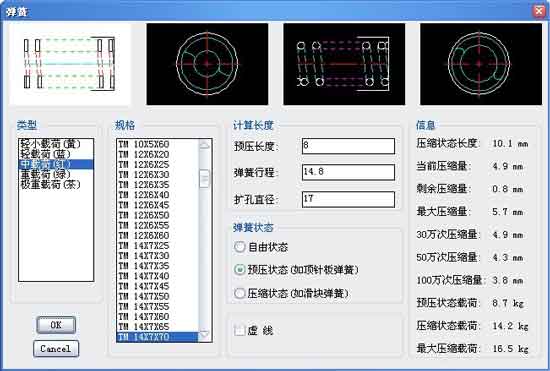Focus the 弹簧行程 input field
This screenshot has width=550, height=371.
[348, 172]
